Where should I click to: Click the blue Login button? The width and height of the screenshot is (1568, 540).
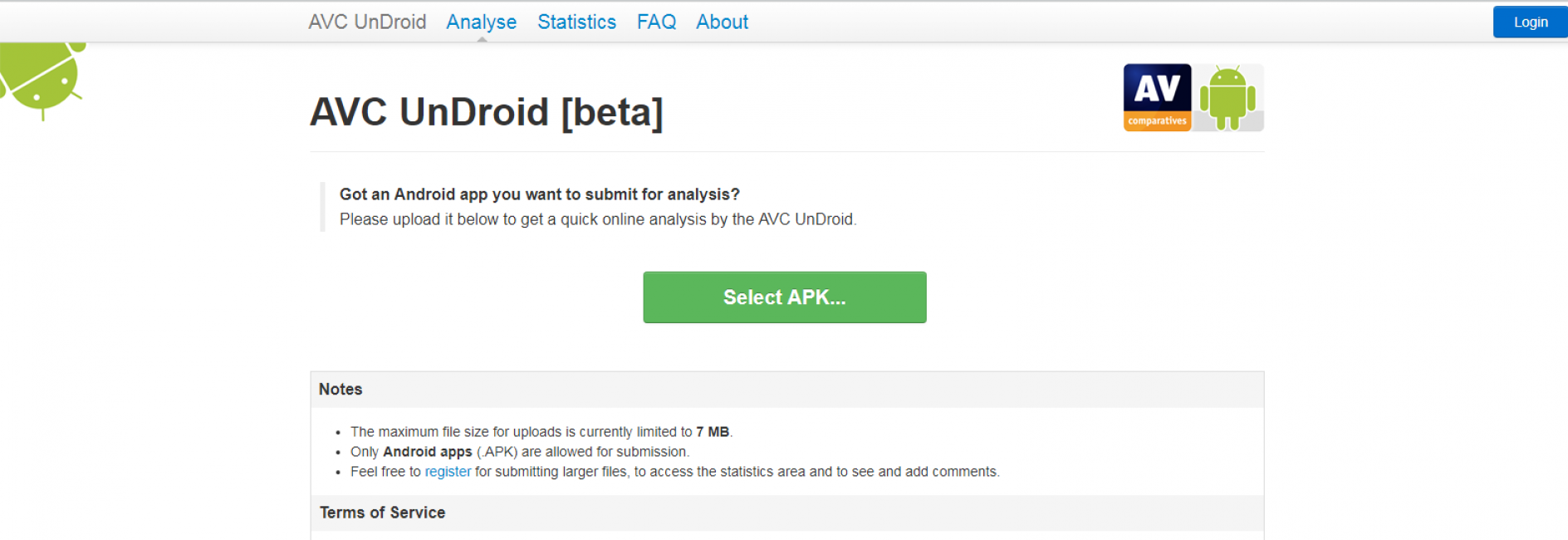[x=1530, y=22]
